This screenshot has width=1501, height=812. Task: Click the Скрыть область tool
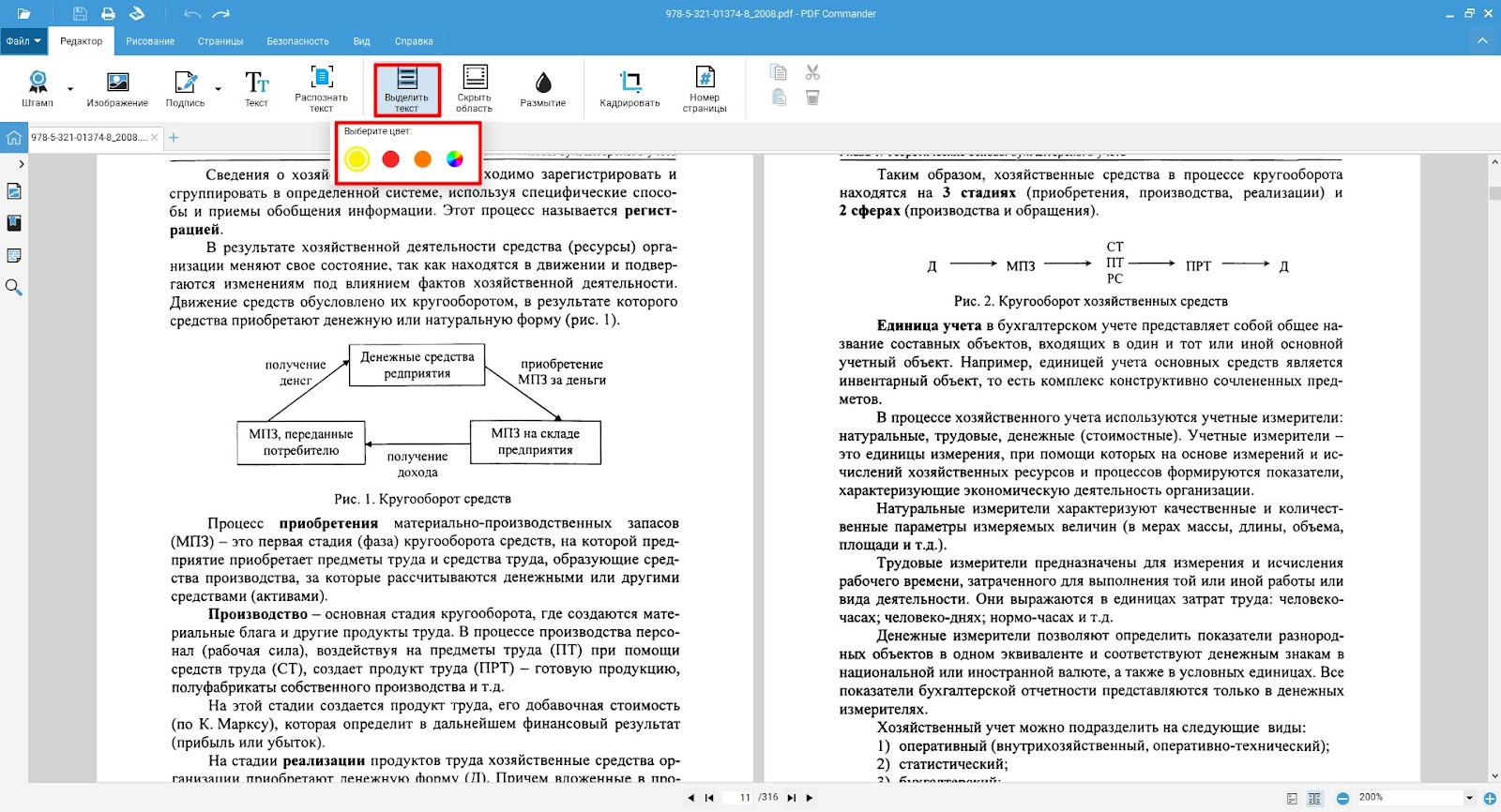[x=475, y=88]
